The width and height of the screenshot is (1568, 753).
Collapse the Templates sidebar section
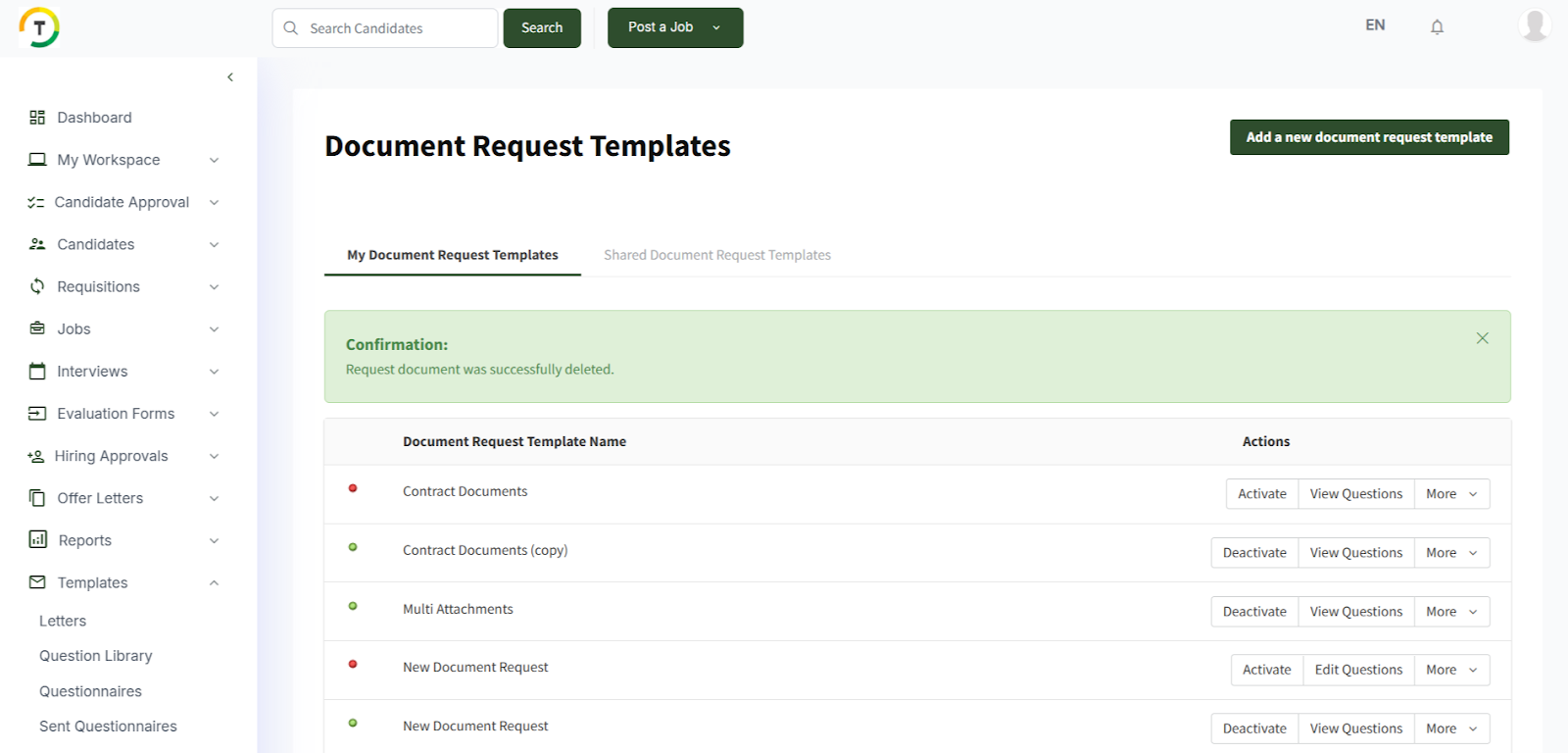click(214, 583)
